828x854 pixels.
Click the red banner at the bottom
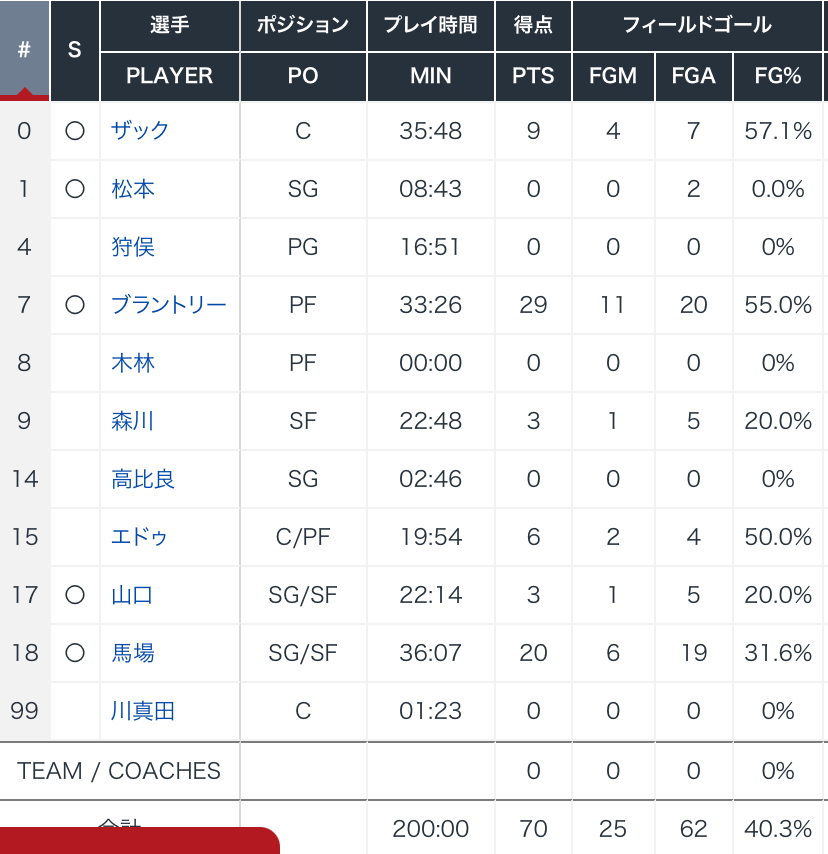pos(139,840)
